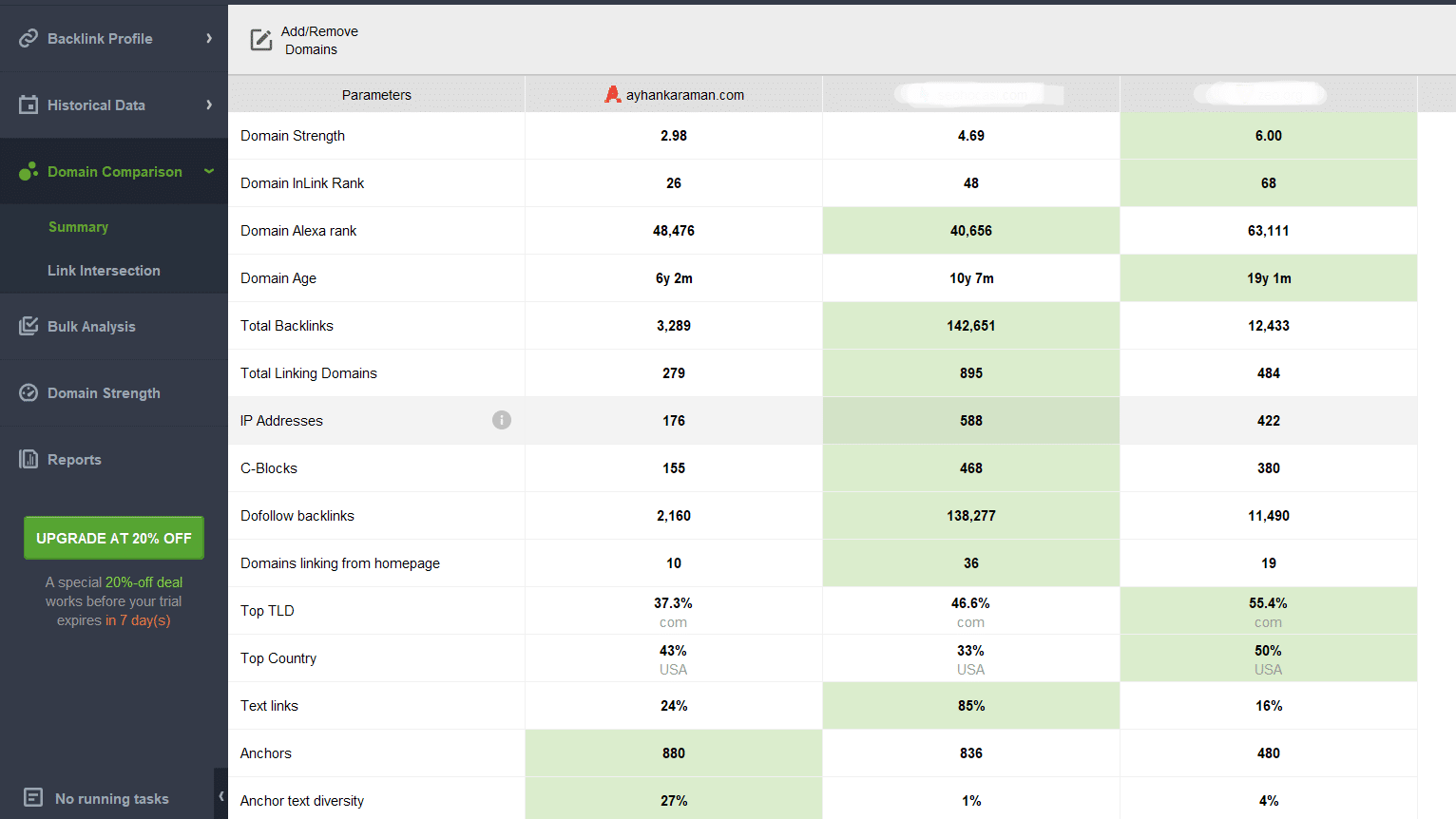Open the Historical Data section
1456x819 pixels.
coord(114,105)
